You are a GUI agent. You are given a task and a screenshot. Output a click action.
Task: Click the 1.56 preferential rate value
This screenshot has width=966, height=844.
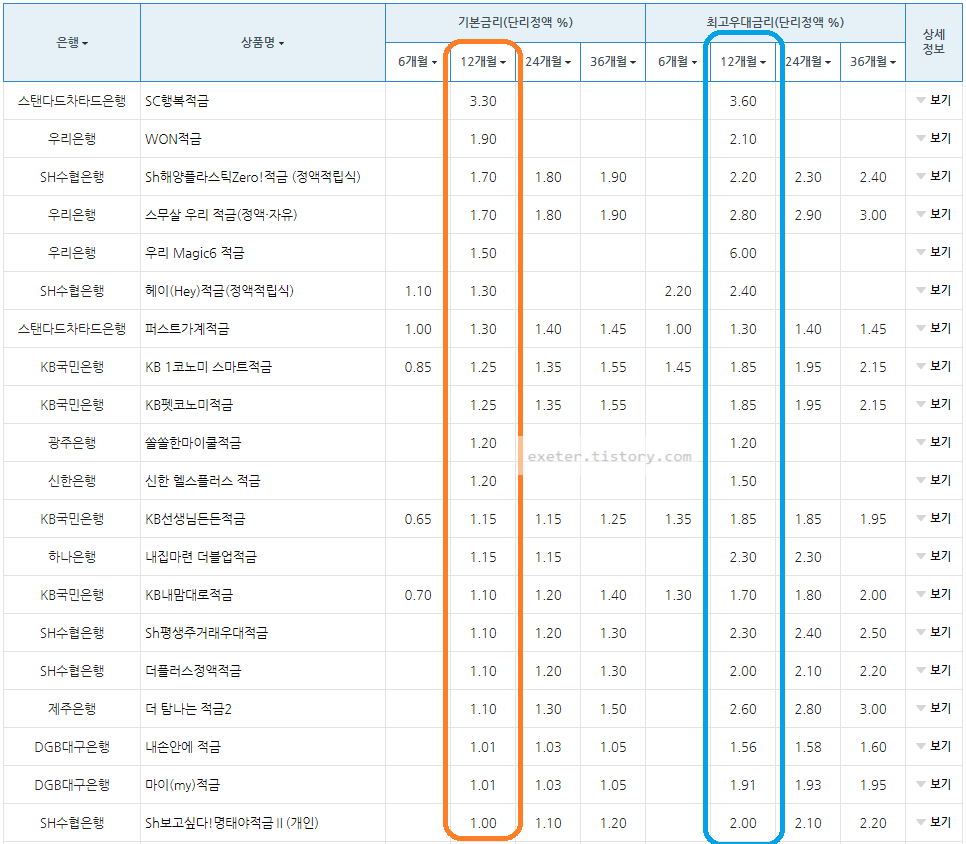pyautogui.click(x=743, y=747)
